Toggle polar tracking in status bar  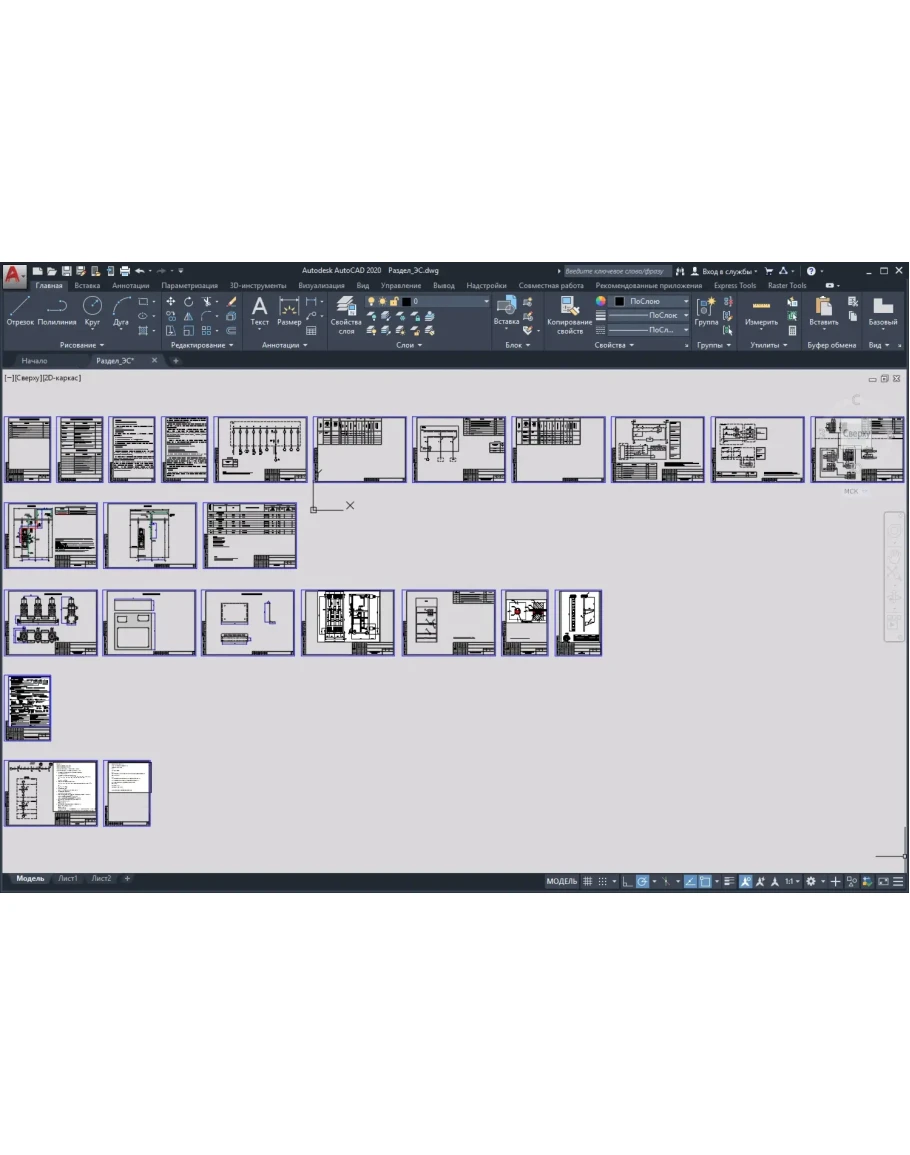(x=643, y=881)
